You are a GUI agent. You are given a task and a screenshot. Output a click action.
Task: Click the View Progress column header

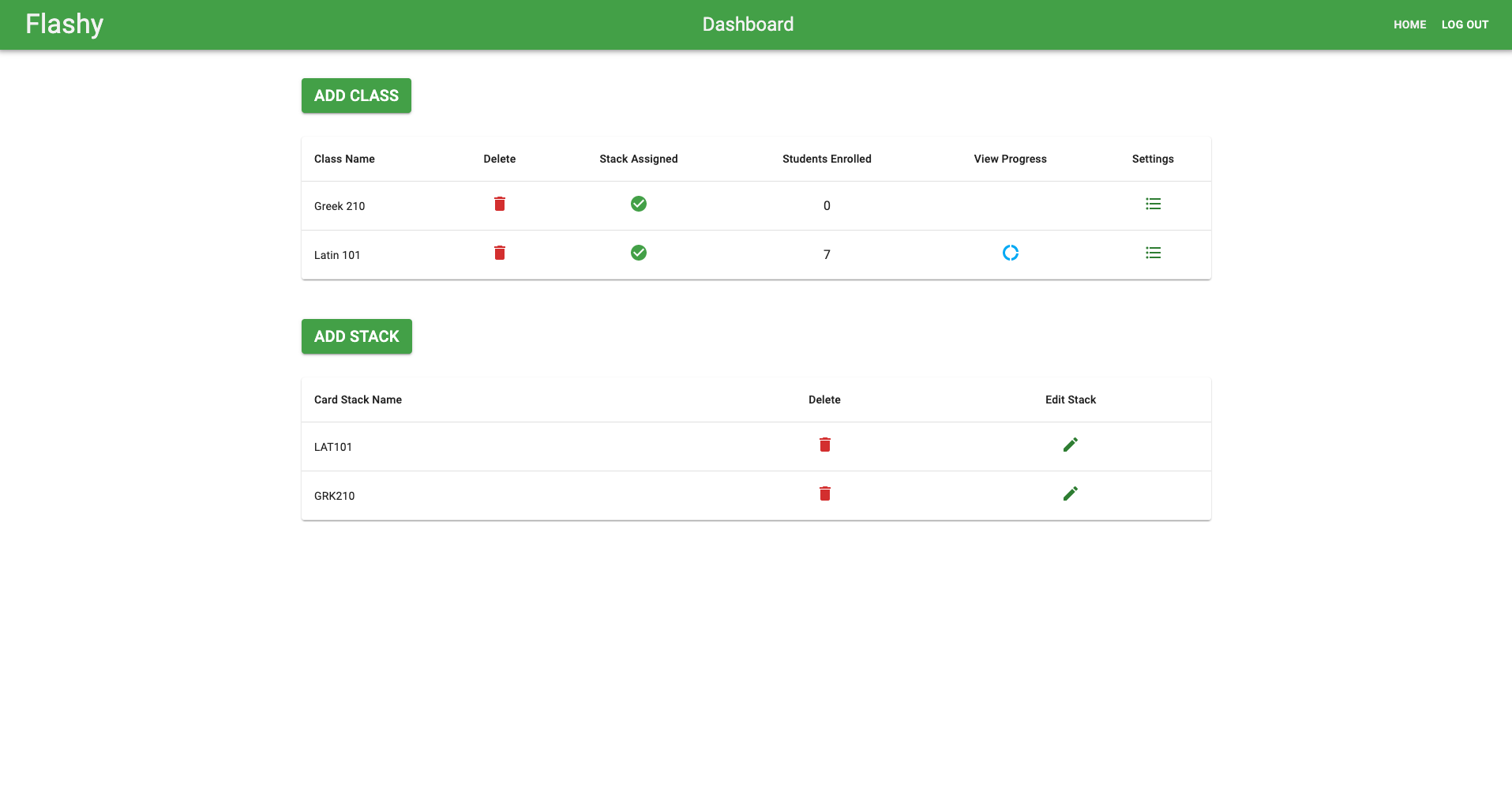1011,159
